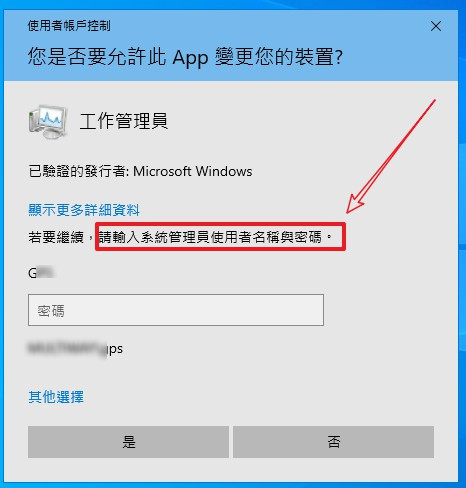466x488 pixels.
Task: Click the heading 您是否要允許此 App 變更您的裝置?
Action: [185, 56]
